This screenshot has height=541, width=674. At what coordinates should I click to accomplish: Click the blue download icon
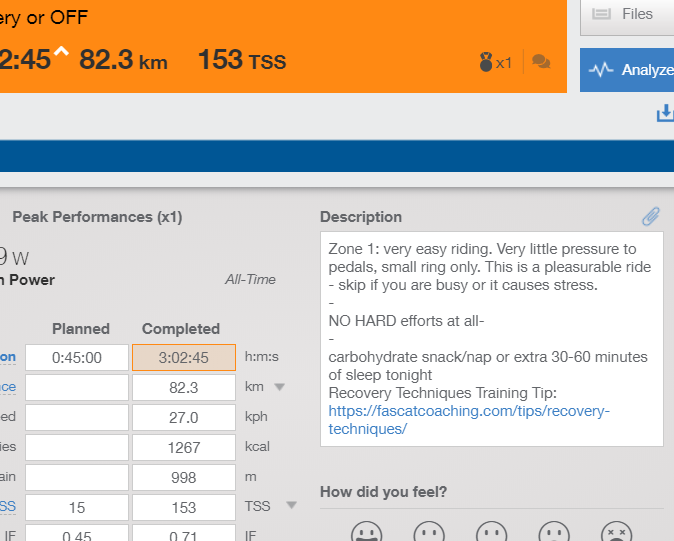click(665, 114)
